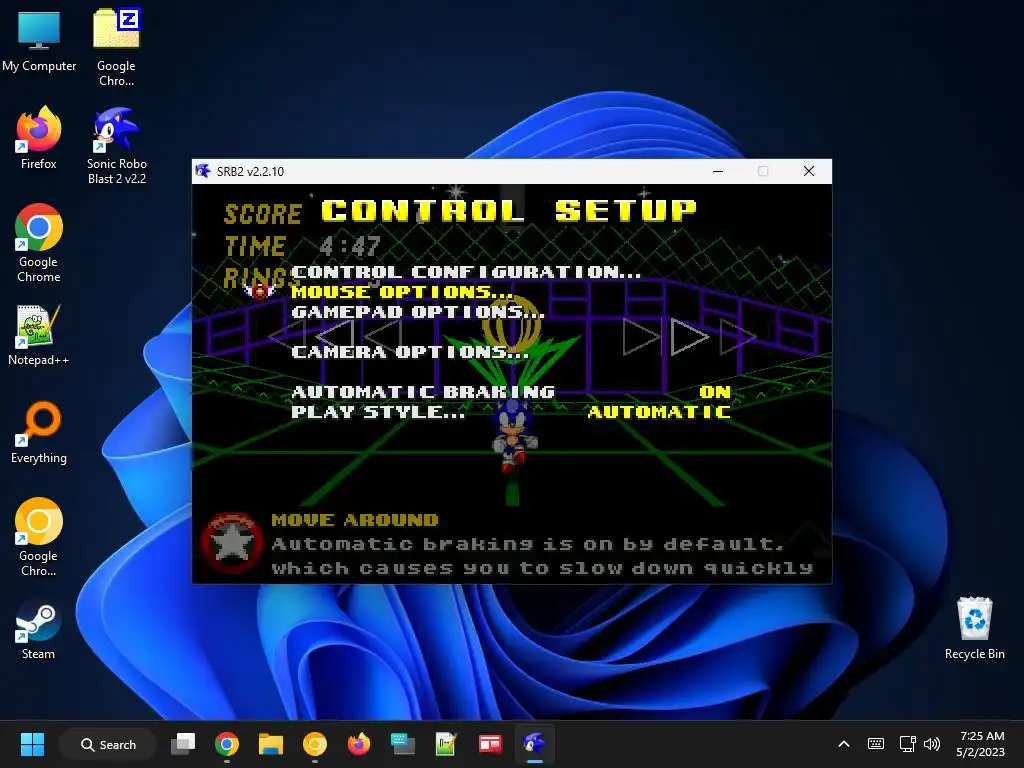The image size is (1024, 768).
Task: Open network status tray icon
Action: click(907, 744)
